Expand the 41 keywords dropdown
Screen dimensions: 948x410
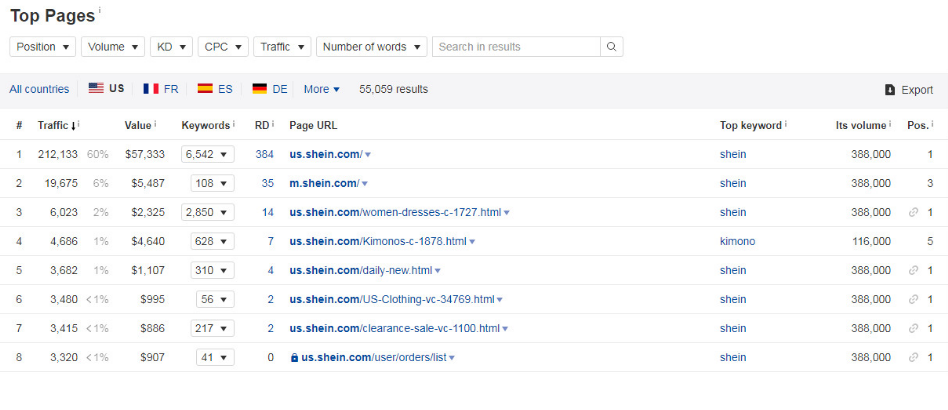point(215,357)
